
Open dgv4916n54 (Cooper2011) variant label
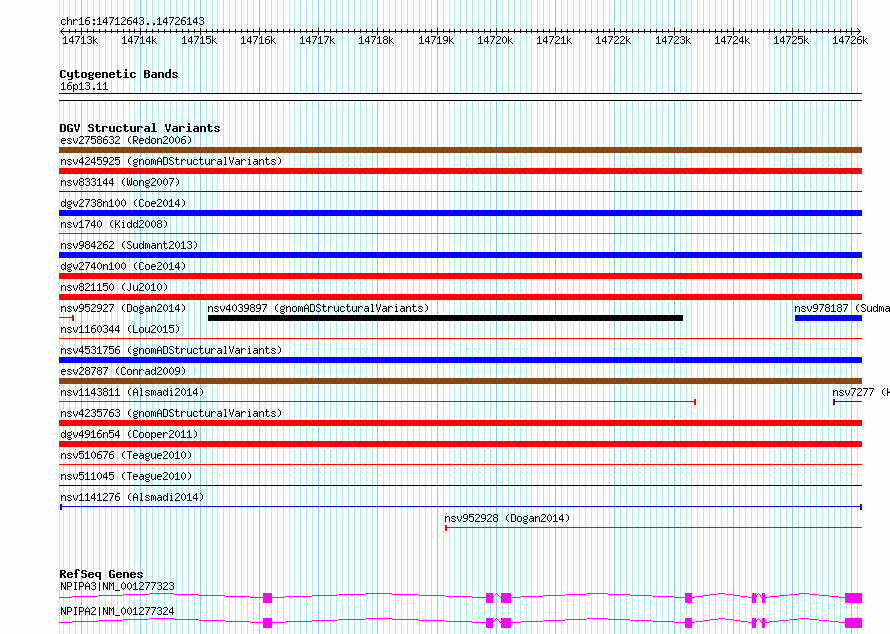[x=129, y=434]
